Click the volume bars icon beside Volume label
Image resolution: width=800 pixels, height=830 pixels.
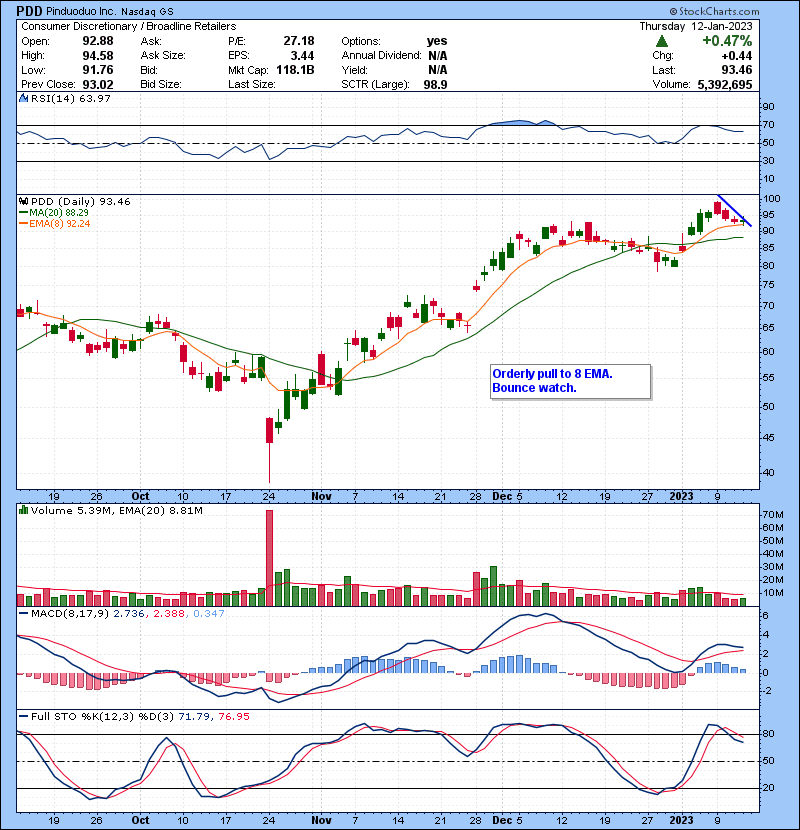tap(23, 510)
